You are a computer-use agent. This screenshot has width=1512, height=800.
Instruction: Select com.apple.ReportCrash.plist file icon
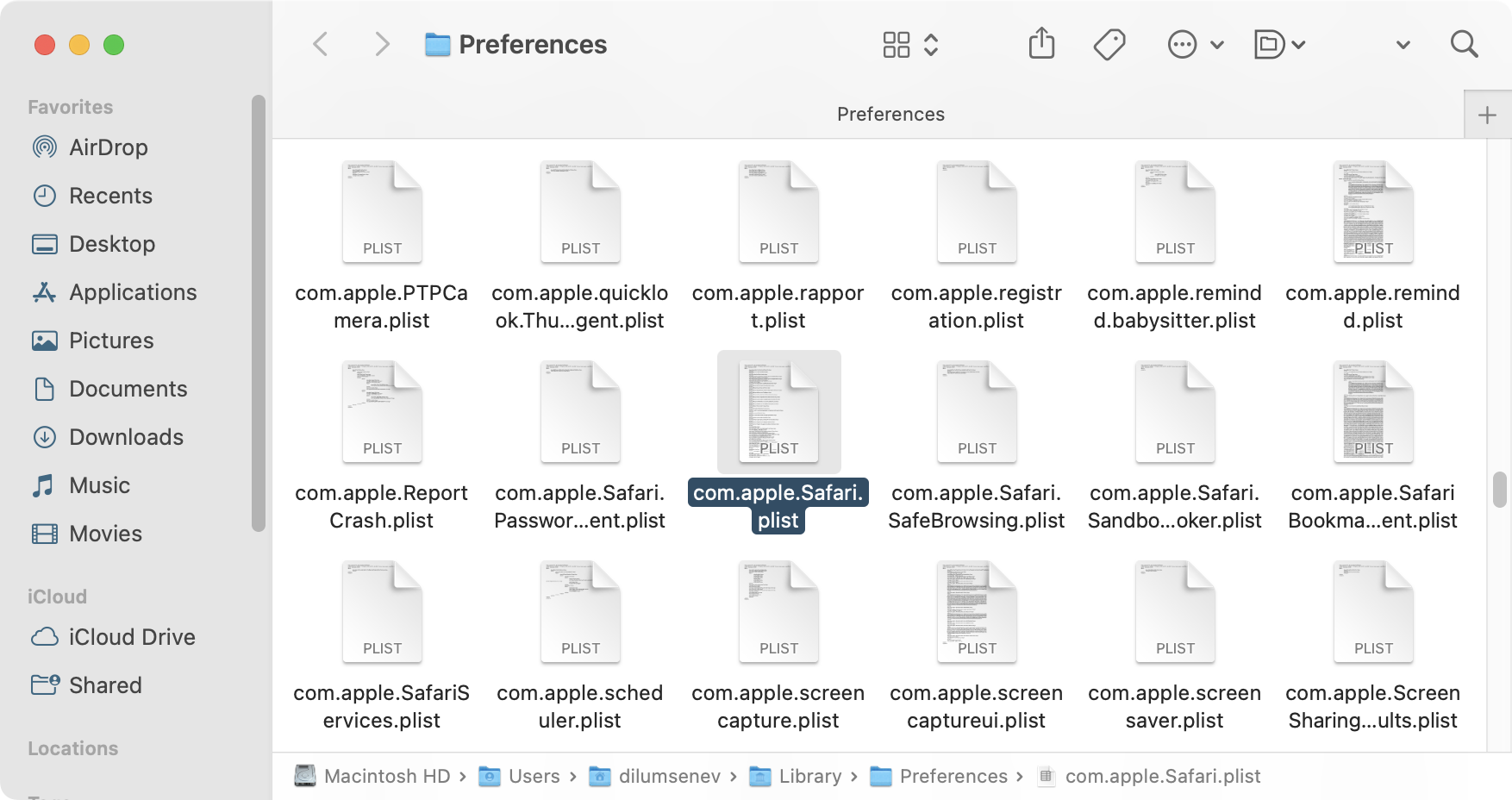pos(382,412)
